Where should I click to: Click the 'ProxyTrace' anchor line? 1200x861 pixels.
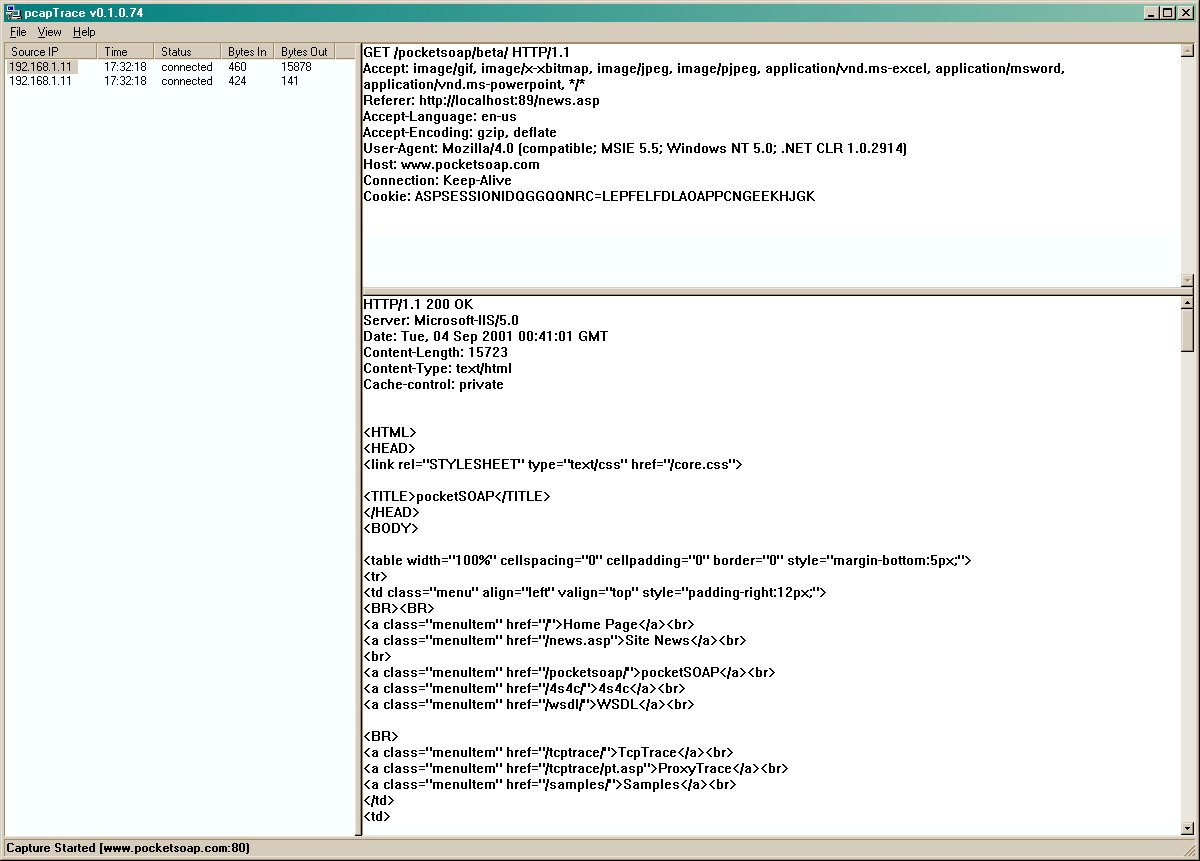[x=575, y=768]
